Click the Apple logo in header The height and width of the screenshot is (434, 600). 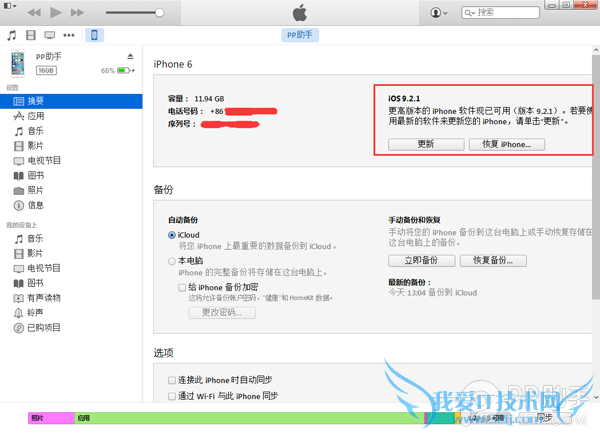click(x=300, y=13)
